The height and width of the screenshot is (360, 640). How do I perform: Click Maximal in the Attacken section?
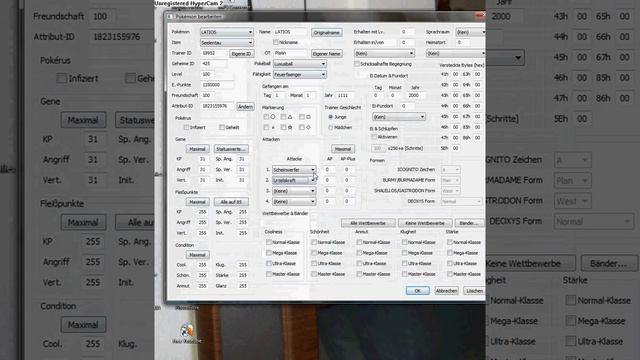[x=343, y=149]
